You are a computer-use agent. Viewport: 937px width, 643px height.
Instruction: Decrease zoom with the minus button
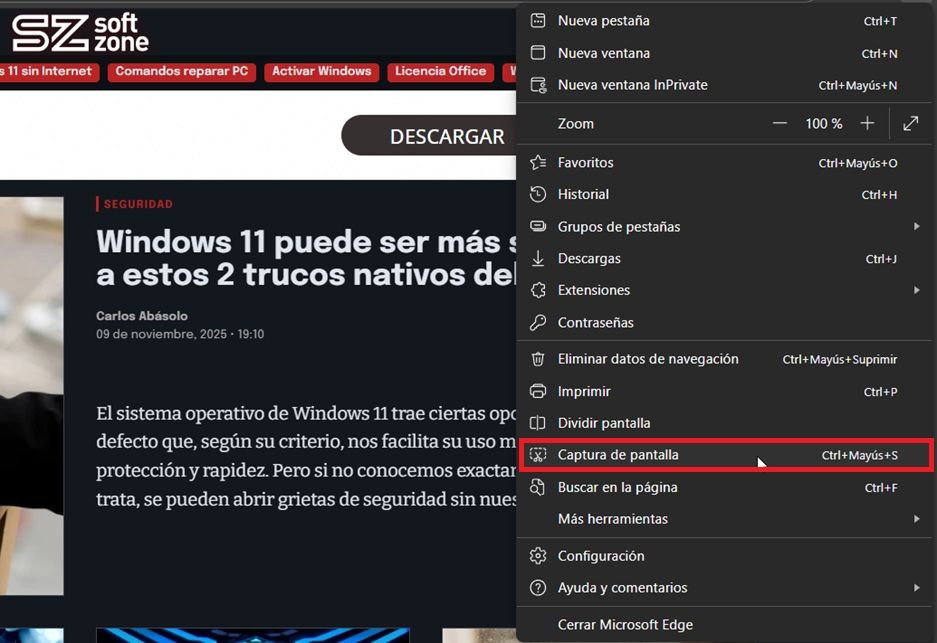click(780, 123)
